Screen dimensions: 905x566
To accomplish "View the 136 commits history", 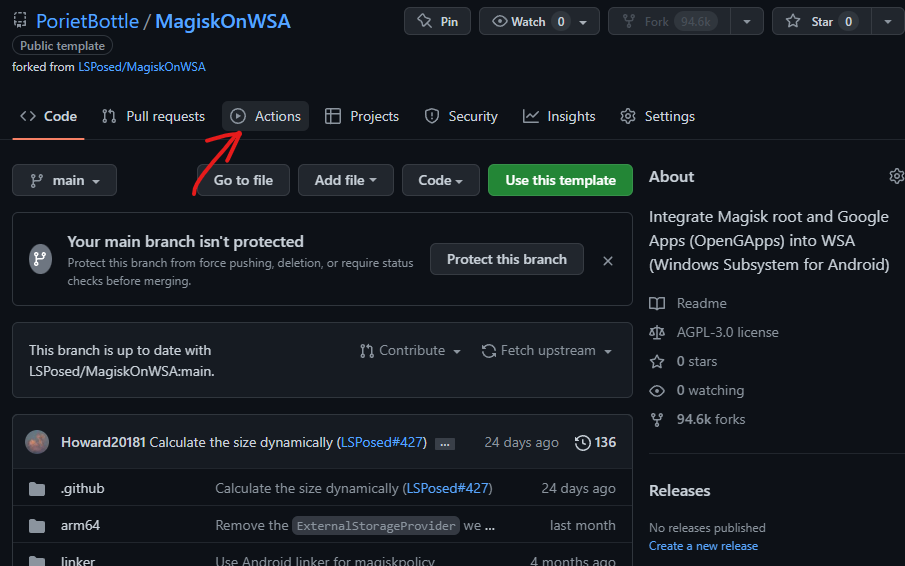I will [x=596, y=443].
